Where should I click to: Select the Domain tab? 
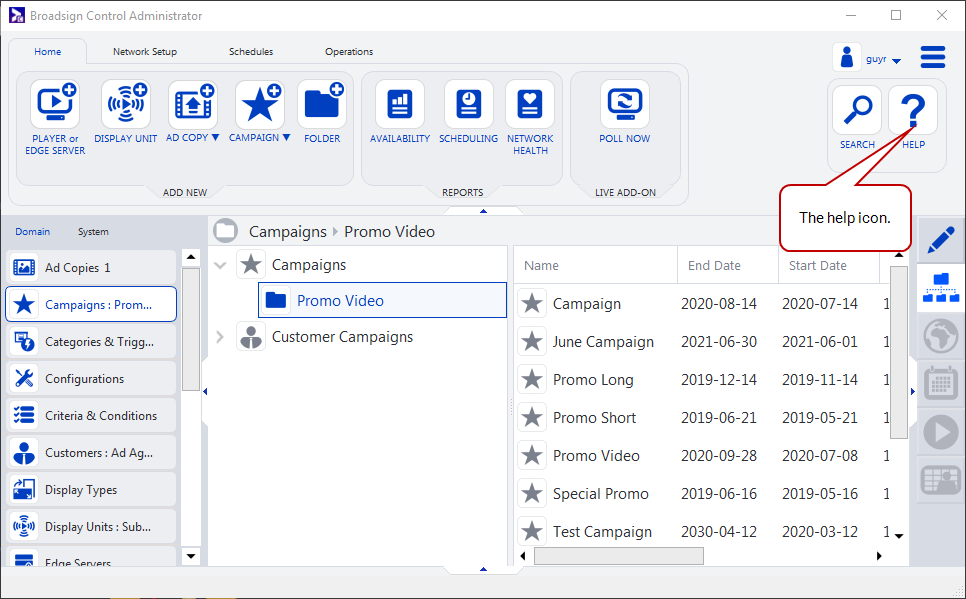pyautogui.click(x=33, y=232)
